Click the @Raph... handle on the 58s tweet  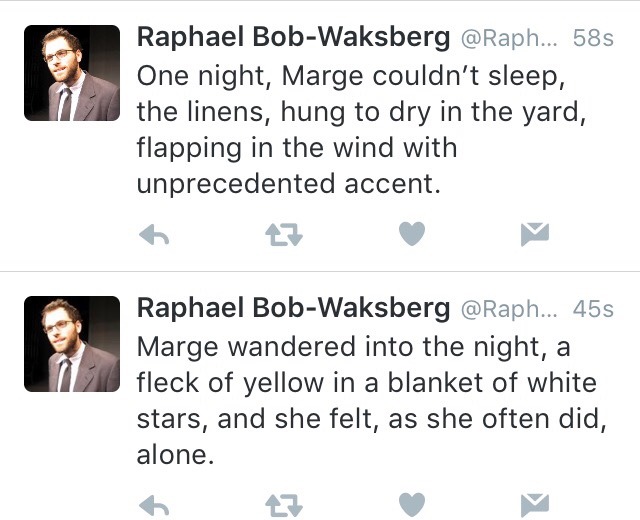tap(508, 39)
